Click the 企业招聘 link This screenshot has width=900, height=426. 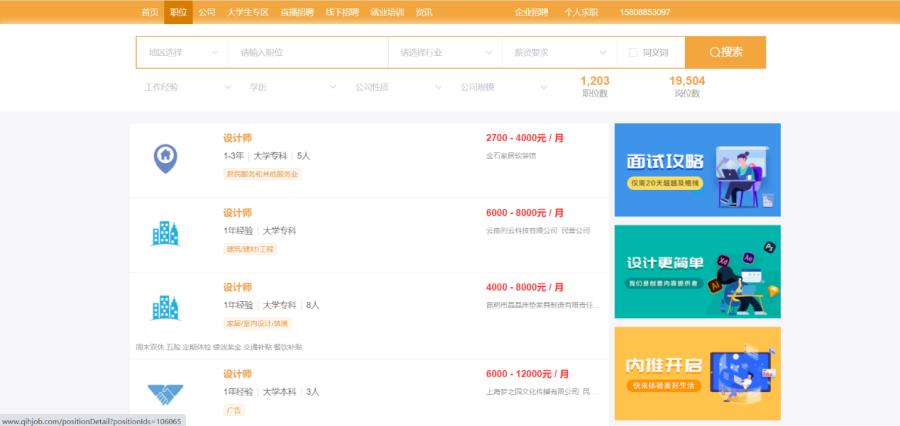click(x=531, y=12)
